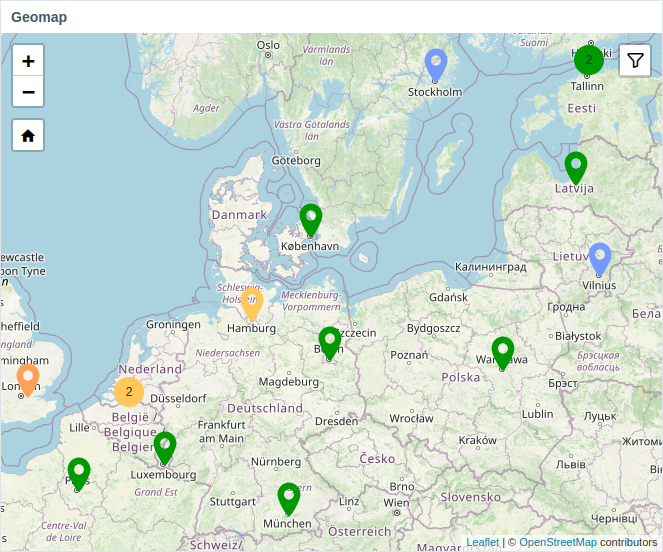Click the blue marker at Vilnius

600,258
